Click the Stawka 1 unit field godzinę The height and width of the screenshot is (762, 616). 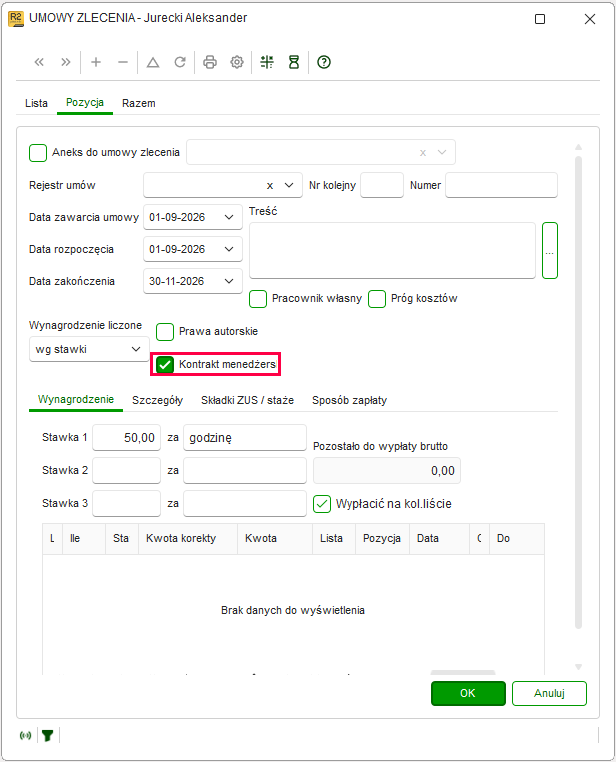click(245, 438)
